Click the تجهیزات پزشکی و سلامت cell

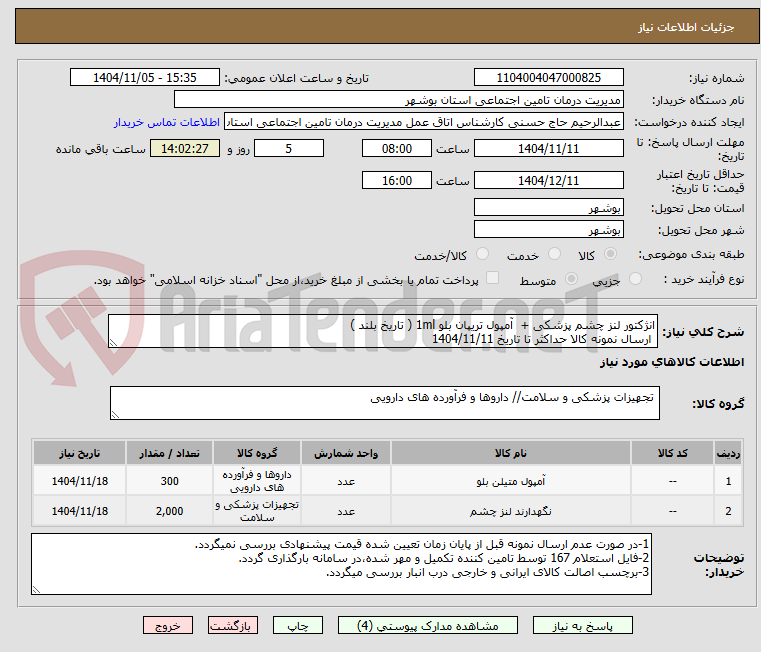pos(257,511)
